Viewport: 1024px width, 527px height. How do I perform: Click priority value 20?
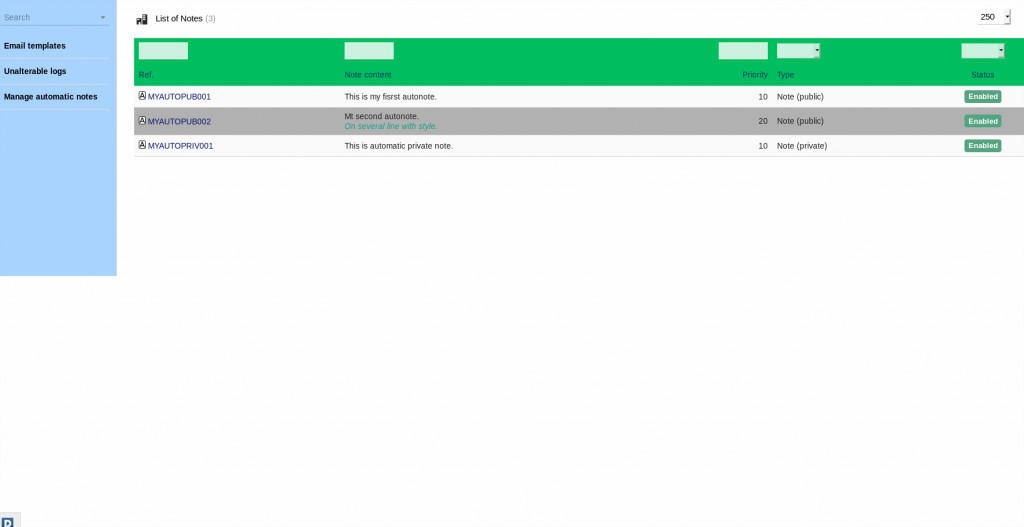[763, 121]
